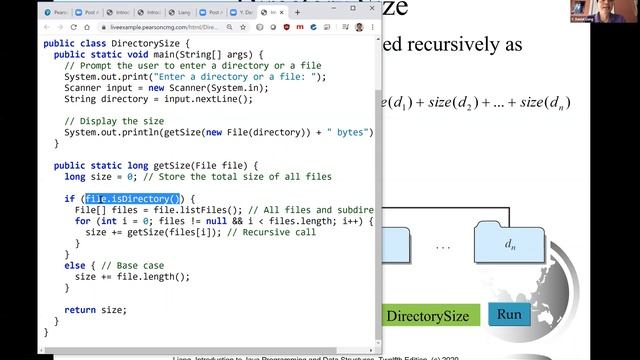Switch to the 'Y. Da' tab
This screenshot has width=640, height=360.
point(242,13)
